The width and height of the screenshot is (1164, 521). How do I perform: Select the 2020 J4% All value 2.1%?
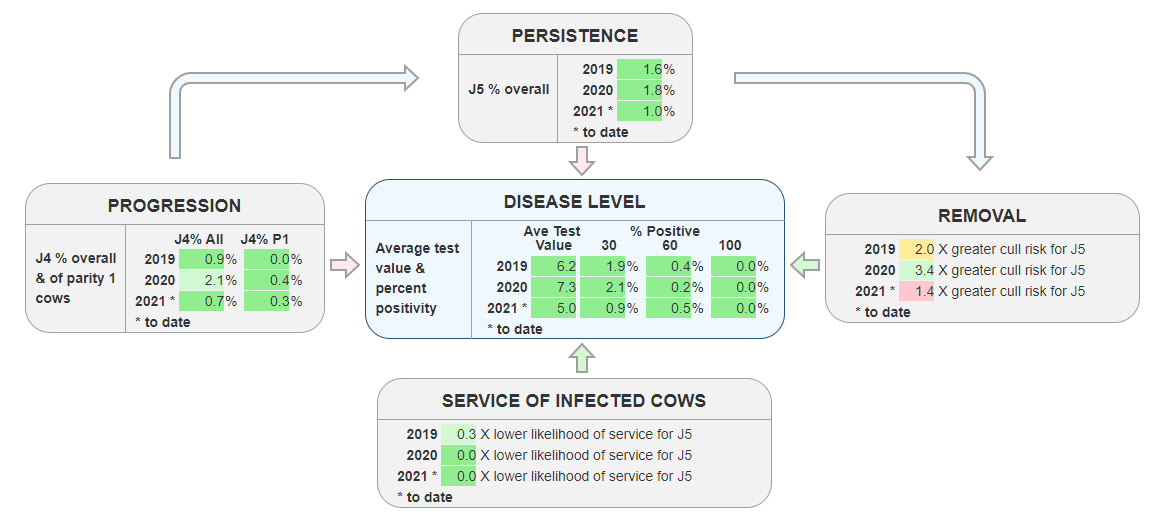click(x=209, y=280)
